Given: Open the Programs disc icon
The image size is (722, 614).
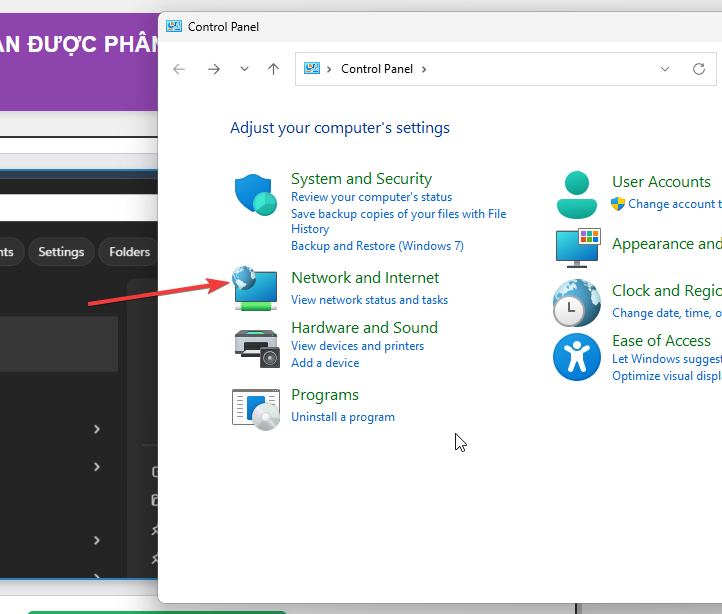Looking at the screenshot, I should [256, 409].
